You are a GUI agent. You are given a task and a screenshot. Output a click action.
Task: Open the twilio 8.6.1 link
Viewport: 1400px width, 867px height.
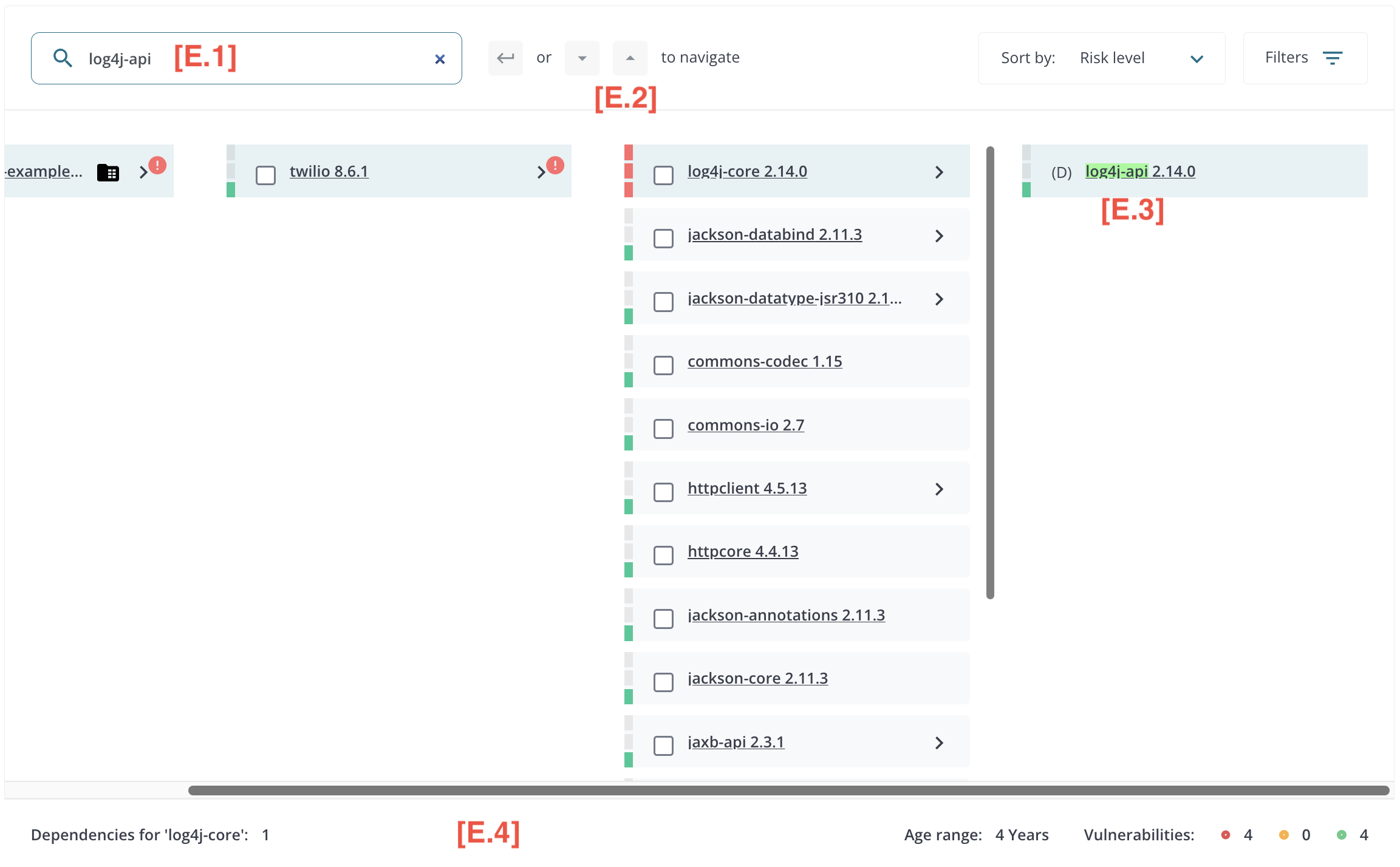(x=329, y=172)
